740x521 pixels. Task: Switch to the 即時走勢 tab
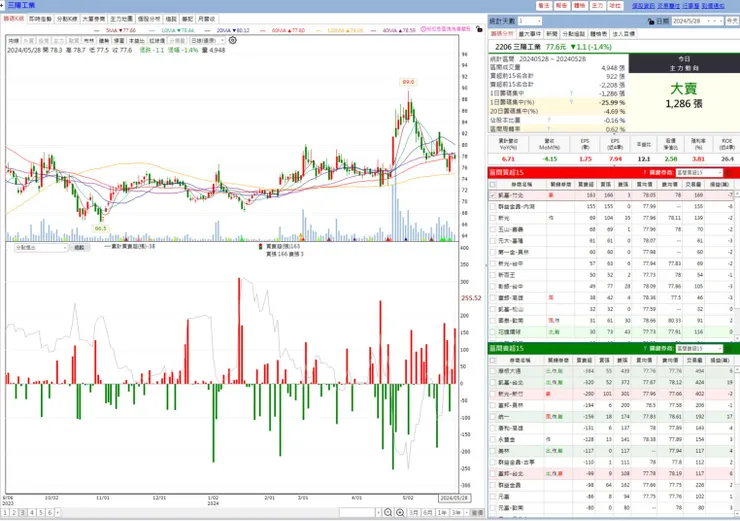coord(40,19)
